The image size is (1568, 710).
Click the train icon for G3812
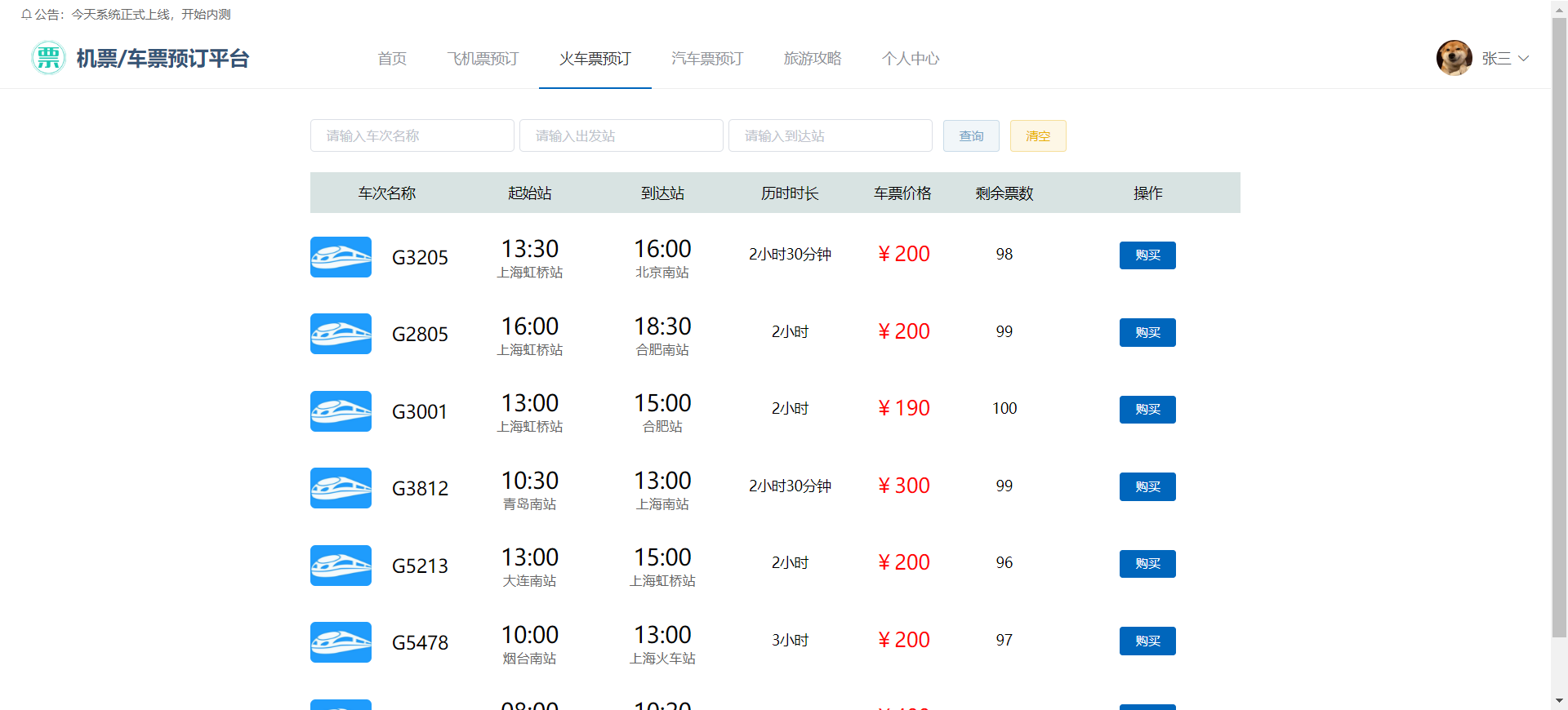click(341, 488)
